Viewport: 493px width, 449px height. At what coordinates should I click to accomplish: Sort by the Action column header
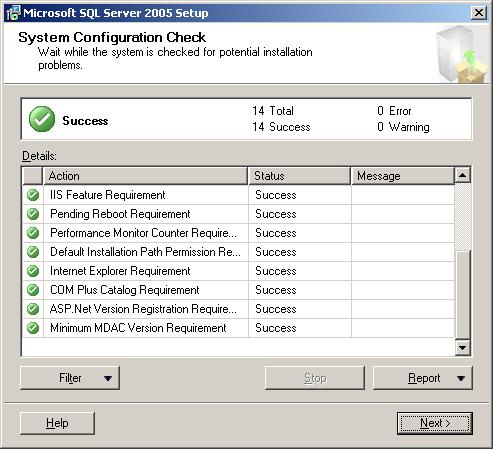145,176
